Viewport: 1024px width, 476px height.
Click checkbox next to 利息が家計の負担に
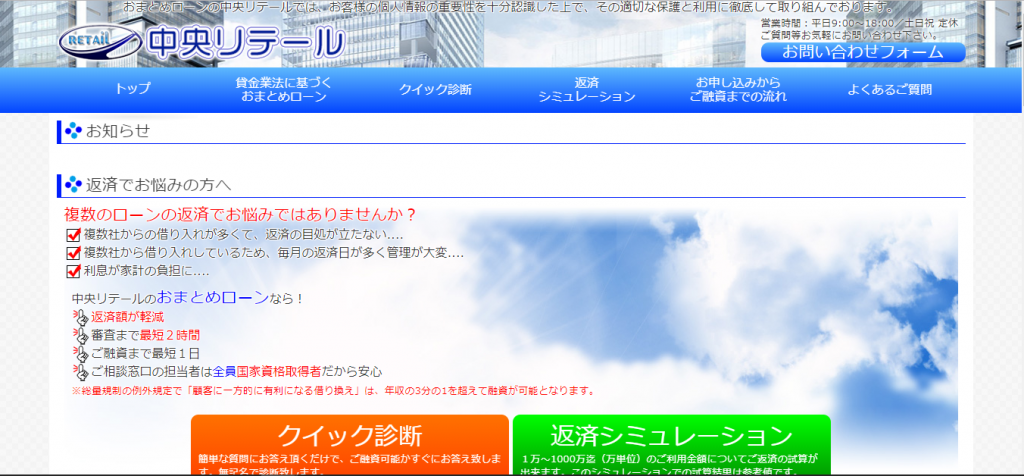coord(73,271)
